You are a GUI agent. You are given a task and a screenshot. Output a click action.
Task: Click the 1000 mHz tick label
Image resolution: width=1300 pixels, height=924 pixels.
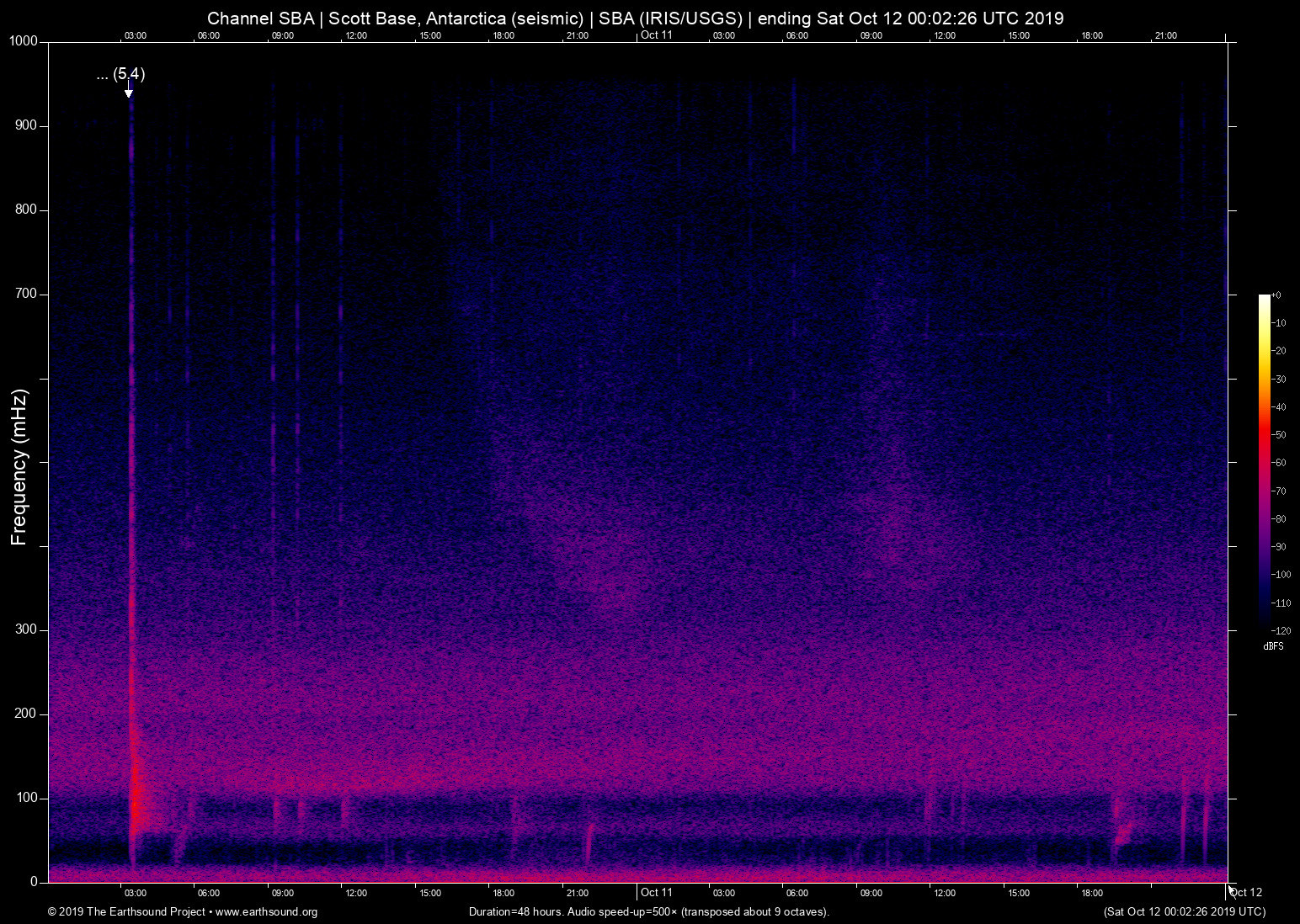point(24,40)
